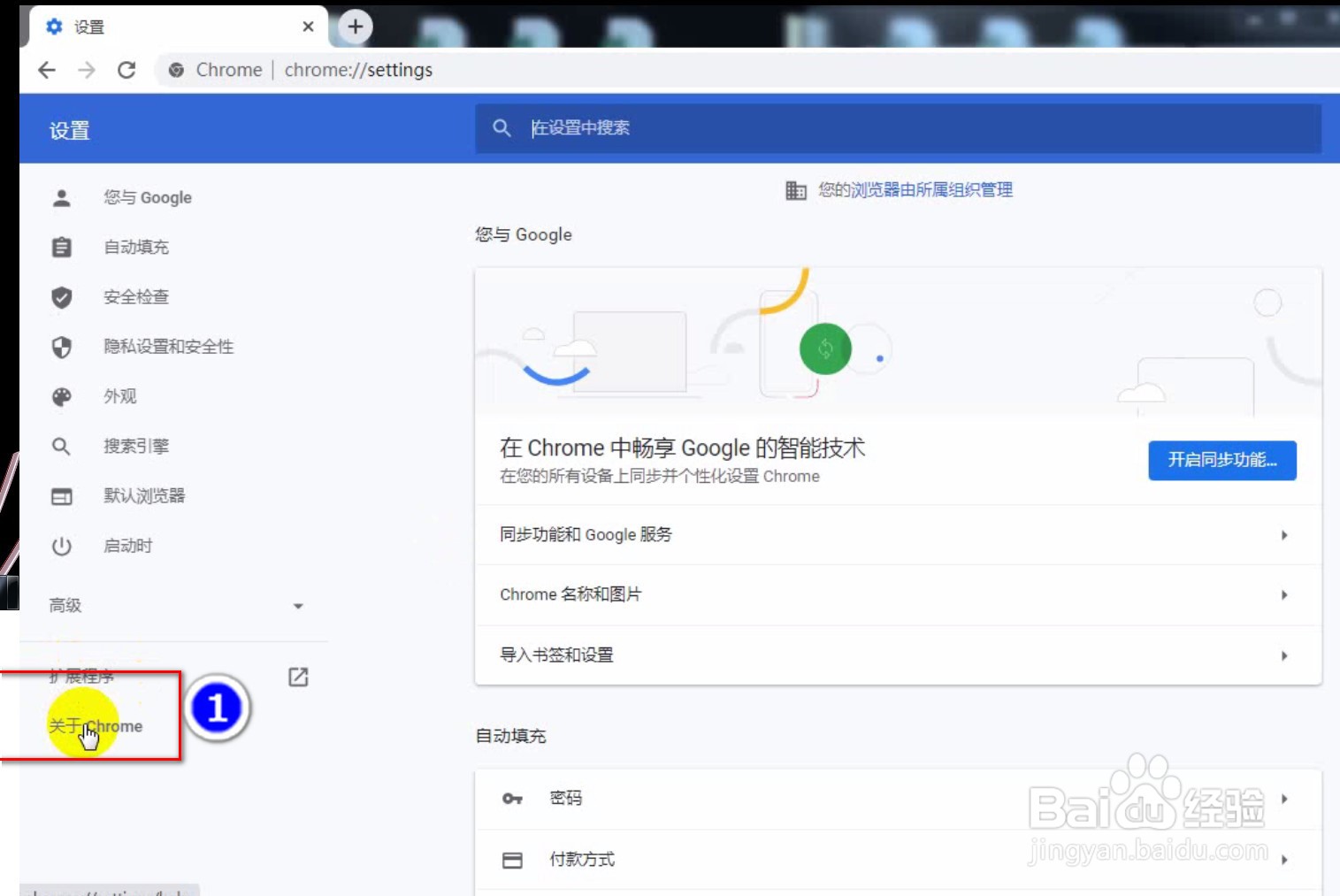This screenshot has width=1340, height=896.
Task: Expand arrow on 导入书签和设置 row
Action: click(1284, 655)
